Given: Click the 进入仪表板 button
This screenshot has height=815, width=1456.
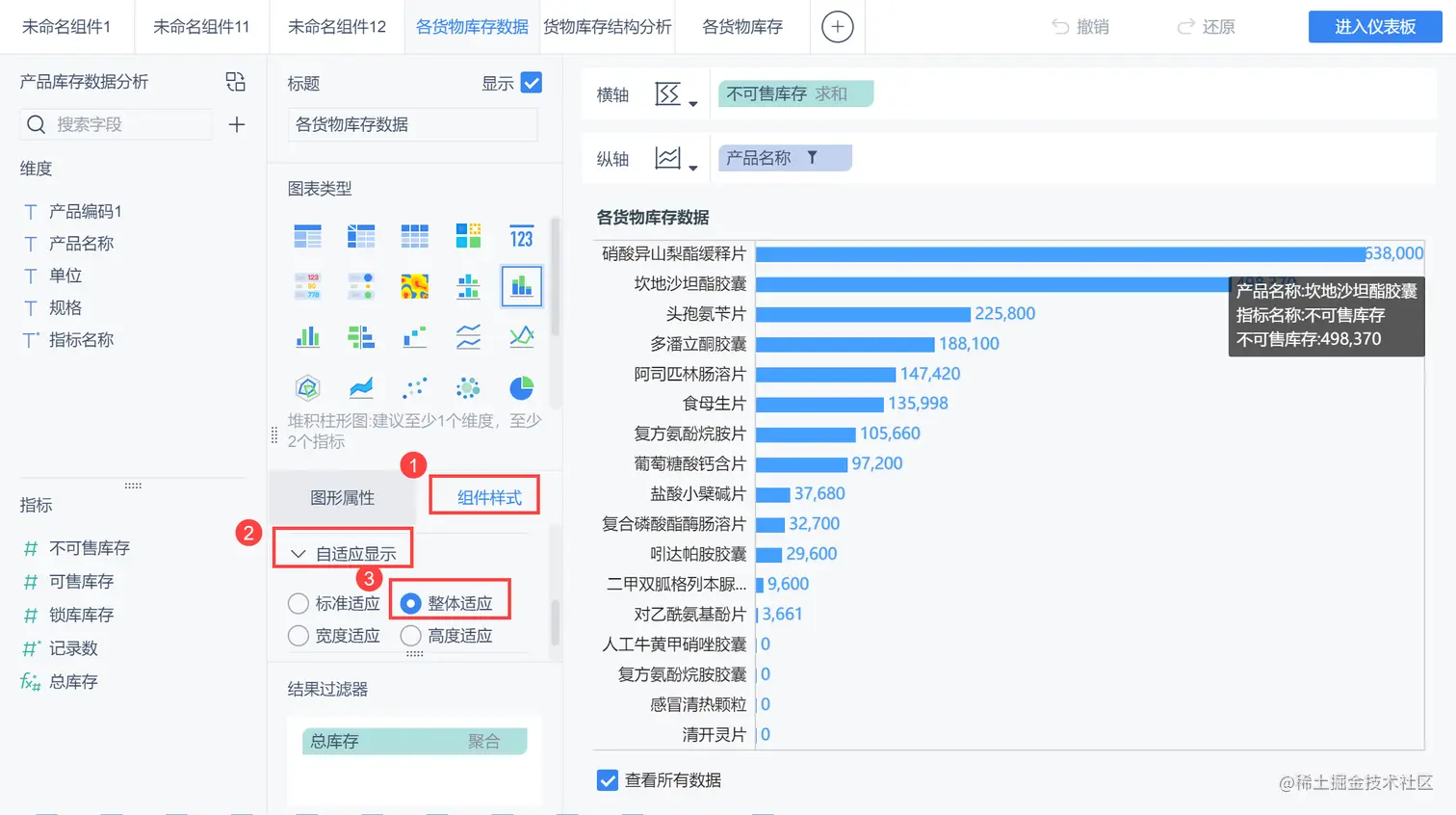Looking at the screenshot, I should [1374, 26].
